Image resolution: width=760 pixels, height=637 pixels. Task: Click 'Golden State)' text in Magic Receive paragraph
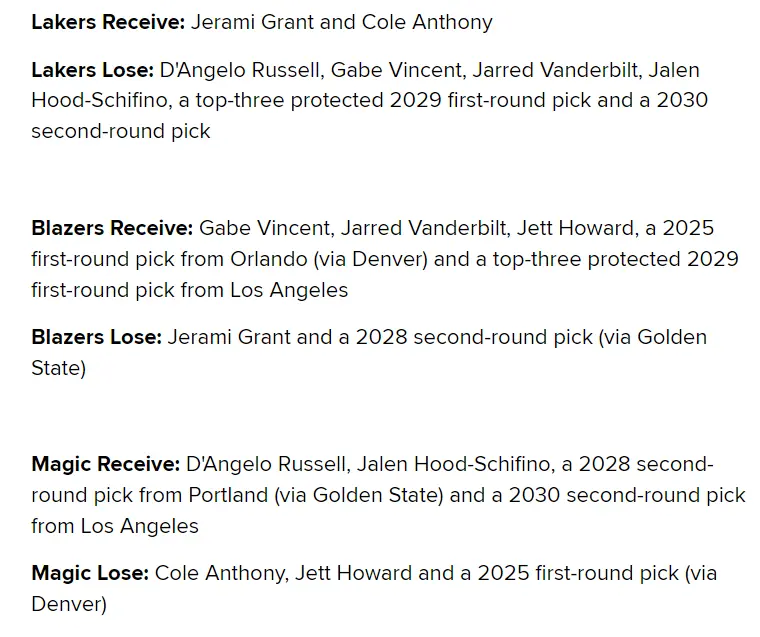pos(378,495)
